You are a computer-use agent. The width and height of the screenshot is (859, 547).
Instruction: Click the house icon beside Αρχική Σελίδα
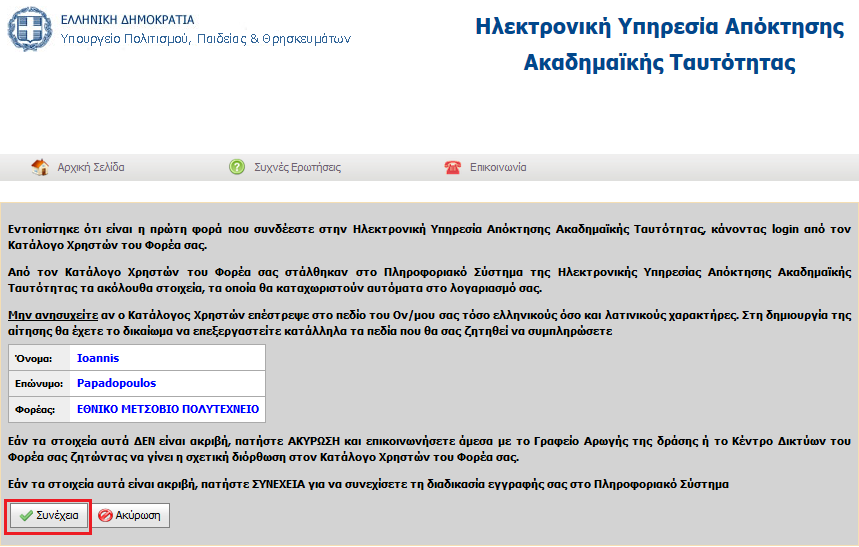[x=40, y=167]
